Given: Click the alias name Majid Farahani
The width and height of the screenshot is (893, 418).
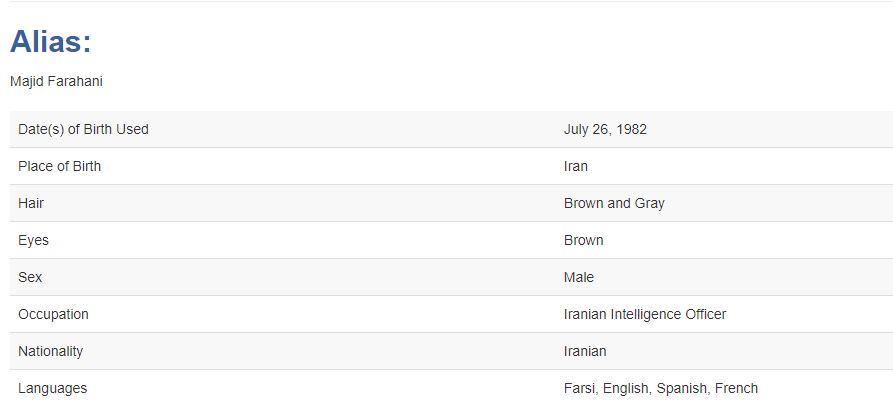Looking at the screenshot, I should [56, 82].
